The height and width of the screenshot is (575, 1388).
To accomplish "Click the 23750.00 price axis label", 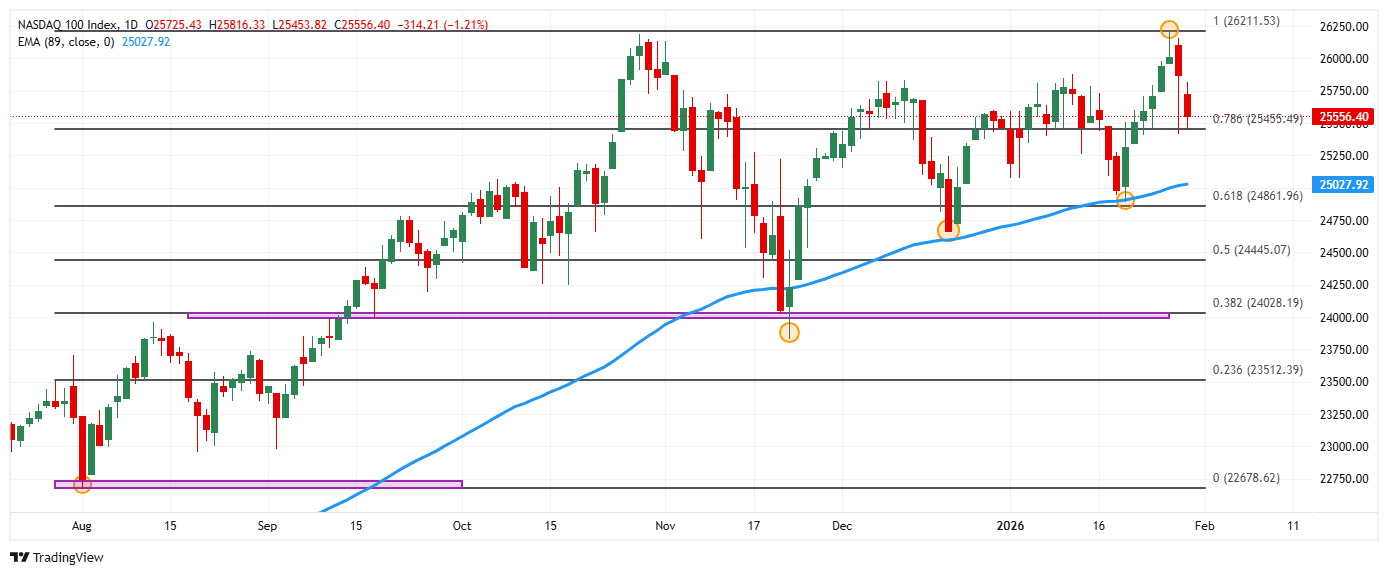I will pos(1346,350).
